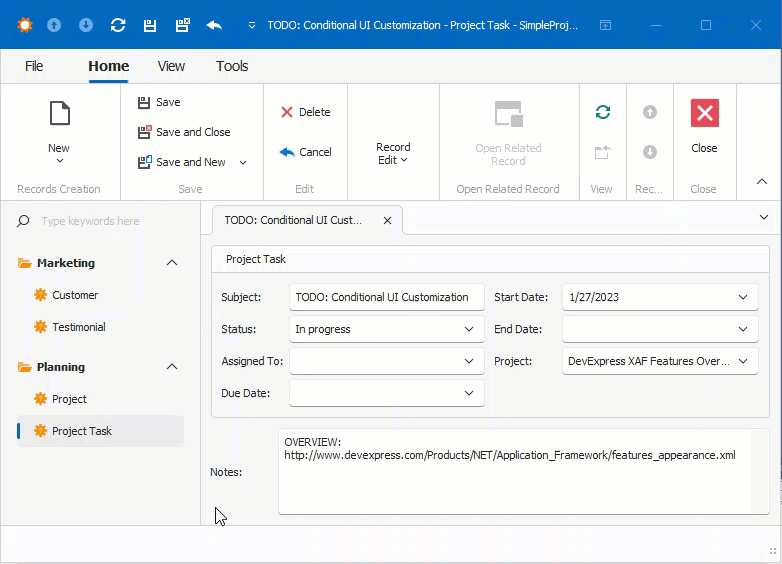
Task: Click the undo arrow in title bar
Action: [x=214, y=25]
